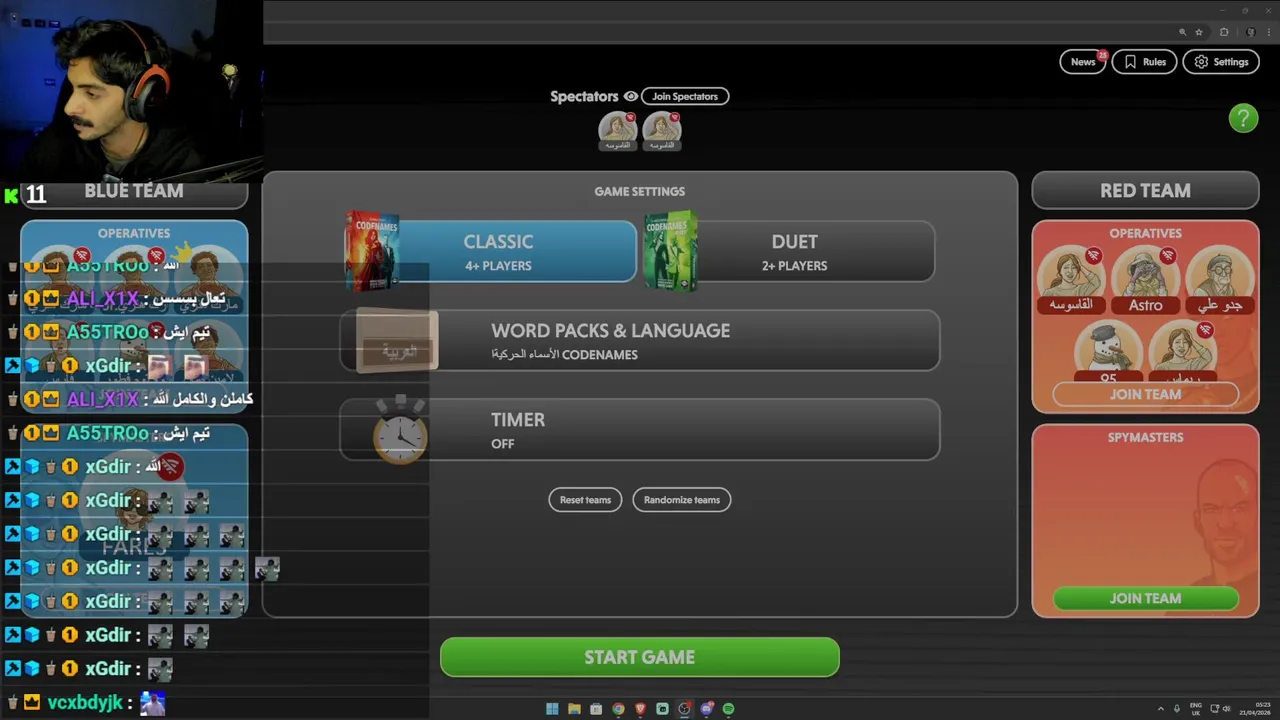Click the taskbar volume speaker icon
Image resolution: width=1280 pixels, height=720 pixels.
pyautogui.click(x=1226, y=709)
